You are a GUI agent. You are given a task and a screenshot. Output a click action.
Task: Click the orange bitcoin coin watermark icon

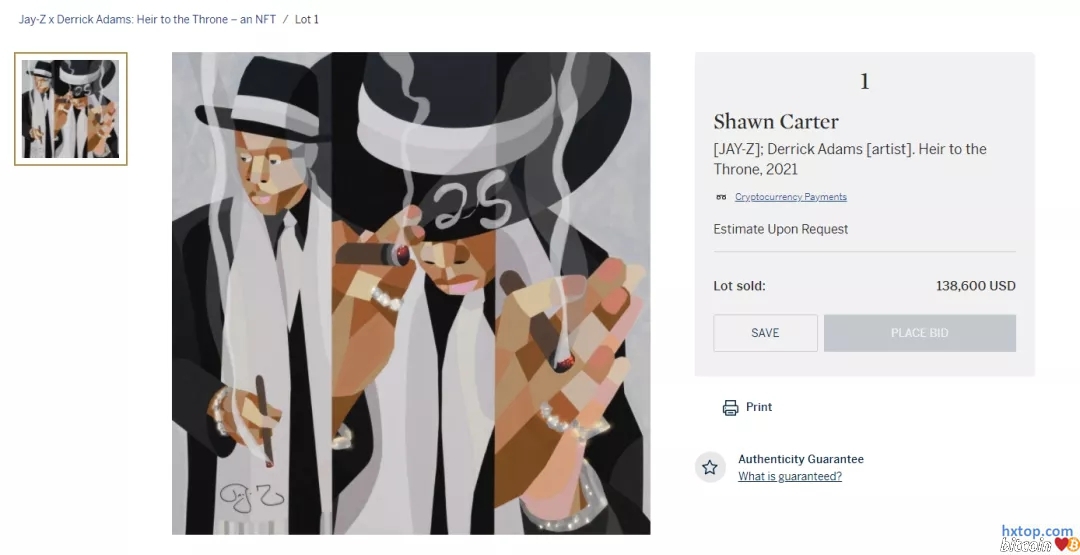[x=1073, y=545]
